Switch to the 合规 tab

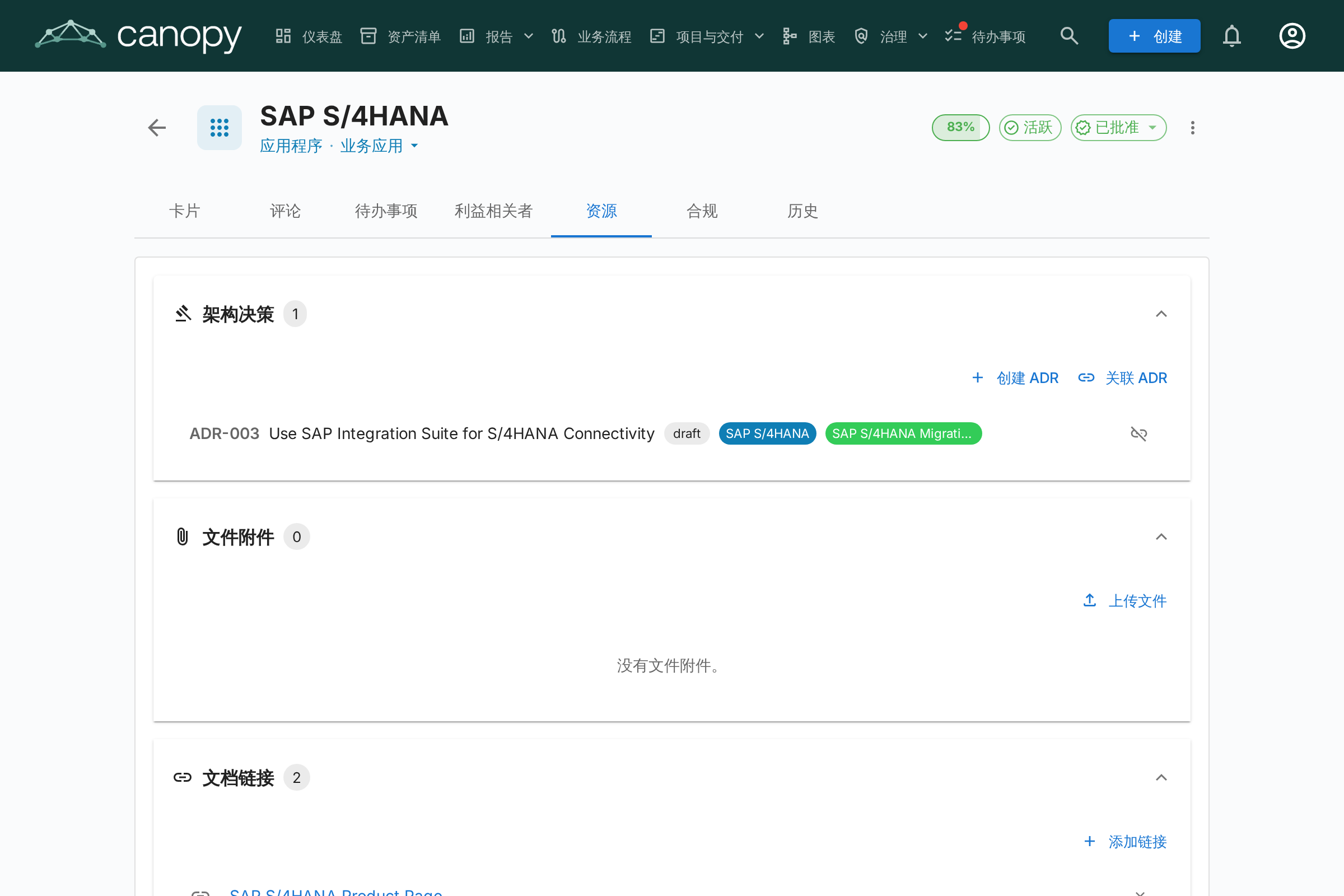pyautogui.click(x=702, y=211)
